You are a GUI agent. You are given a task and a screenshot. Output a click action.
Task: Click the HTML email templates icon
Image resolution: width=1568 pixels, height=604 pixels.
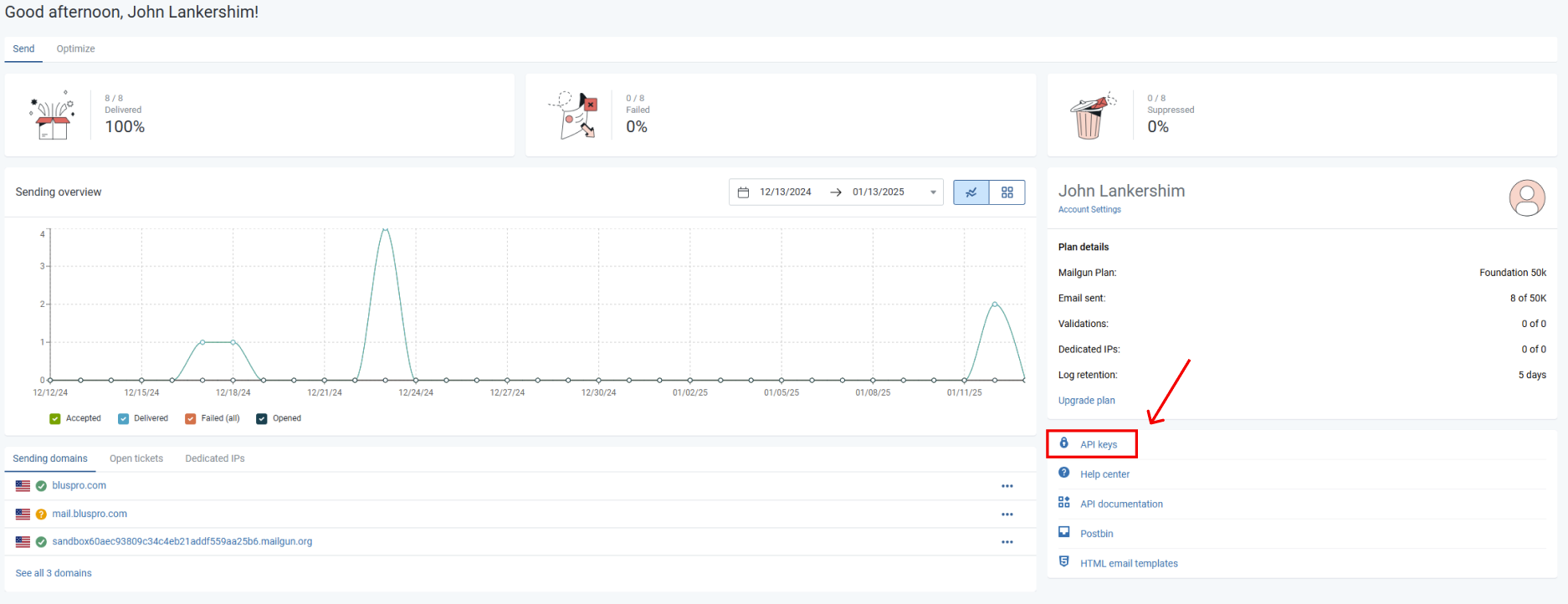coord(1064,561)
